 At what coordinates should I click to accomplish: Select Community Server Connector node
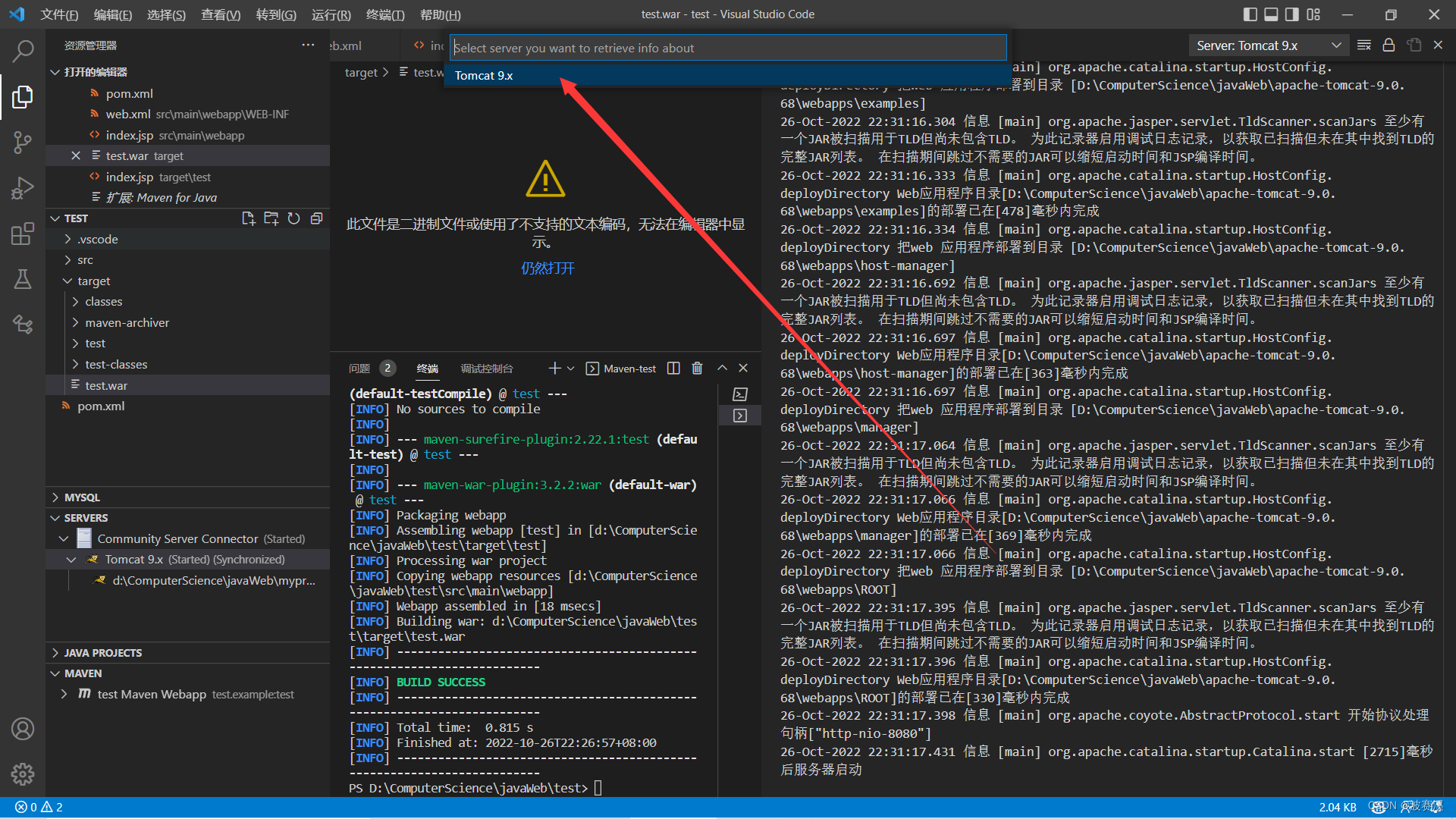pyautogui.click(x=177, y=539)
